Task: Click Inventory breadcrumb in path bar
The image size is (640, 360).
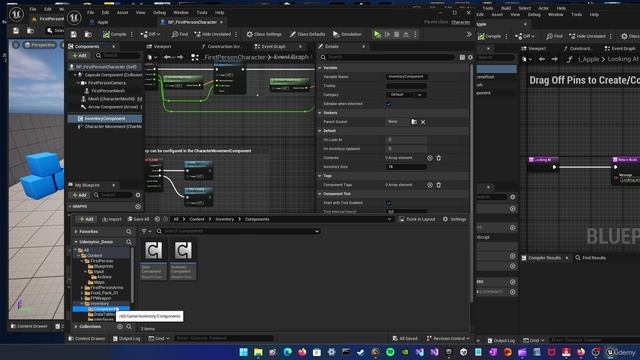Action: point(224,219)
